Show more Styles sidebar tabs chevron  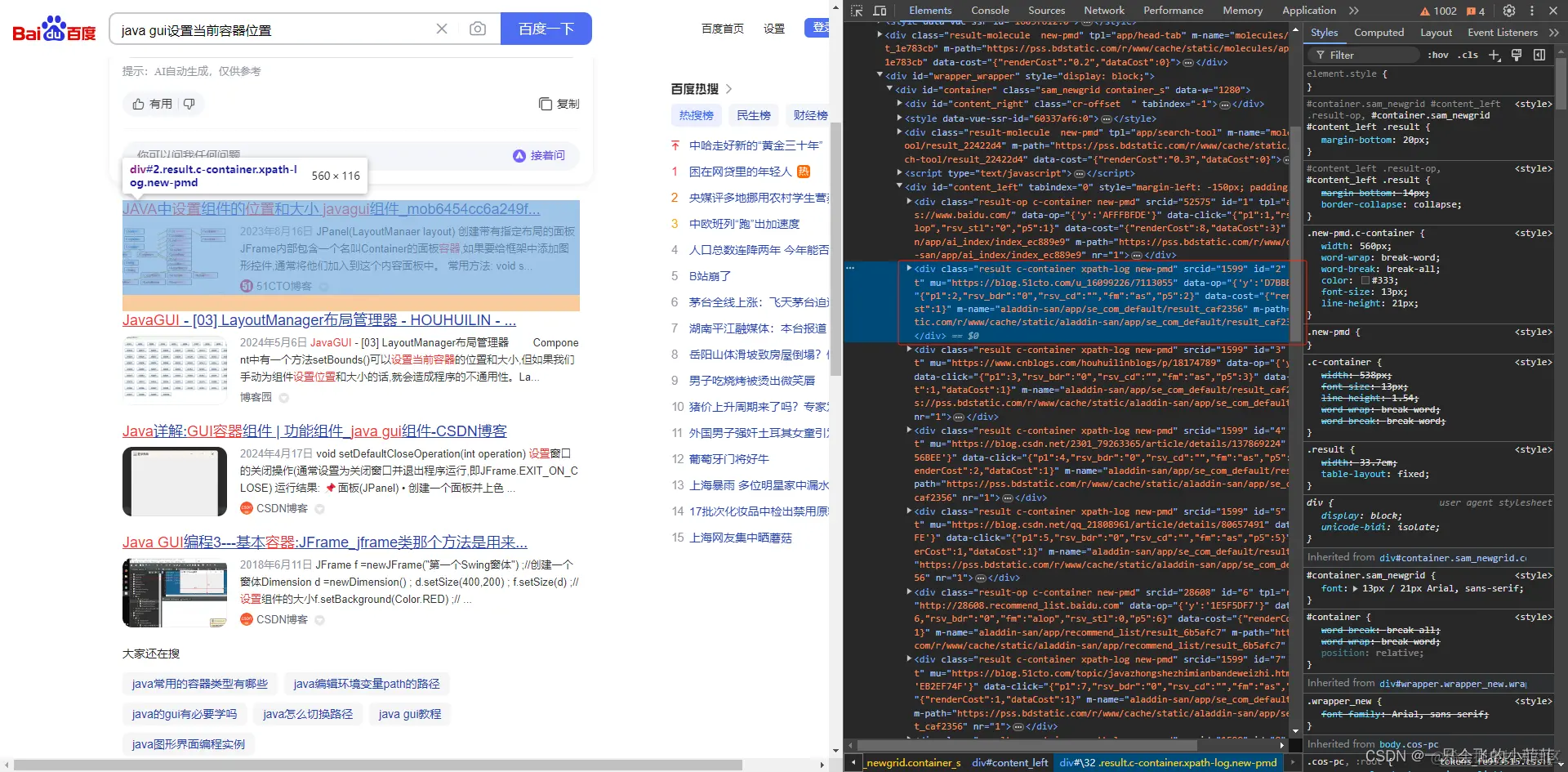click(x=1553, y=33)
